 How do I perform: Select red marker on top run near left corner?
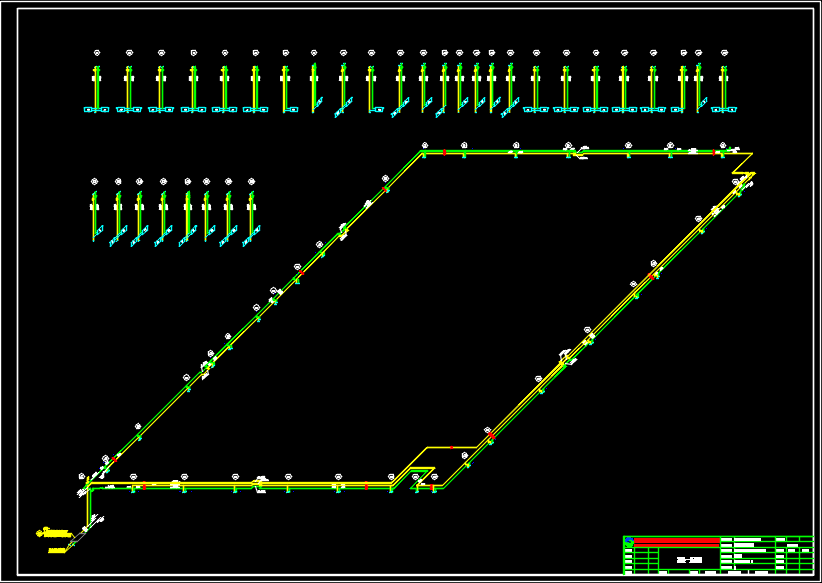click(x=444, y=152)
